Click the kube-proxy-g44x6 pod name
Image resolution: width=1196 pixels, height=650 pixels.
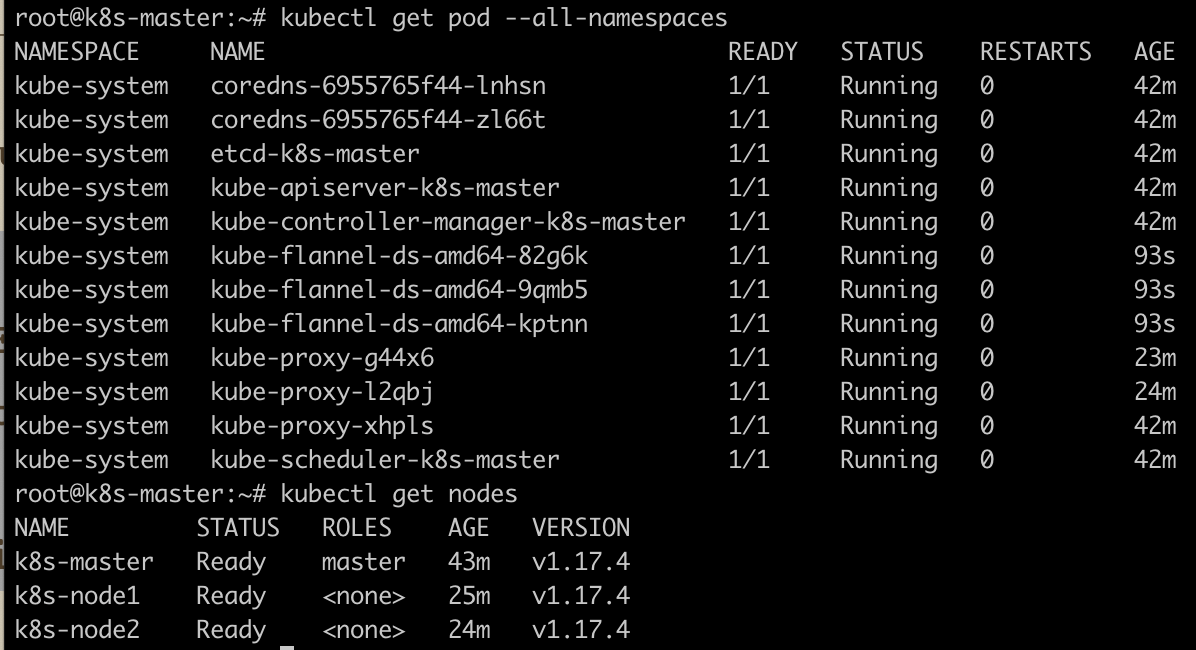pos(322,358)
